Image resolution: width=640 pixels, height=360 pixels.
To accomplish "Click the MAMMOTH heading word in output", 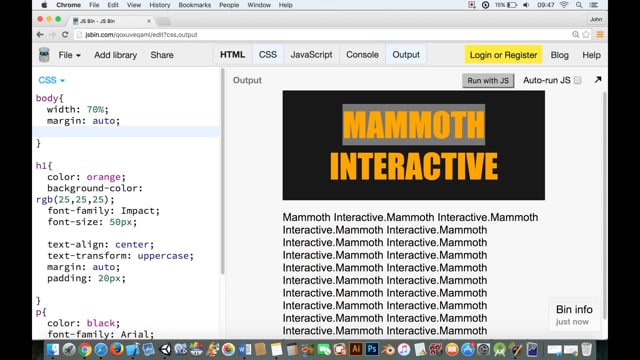I will [413, 125].
